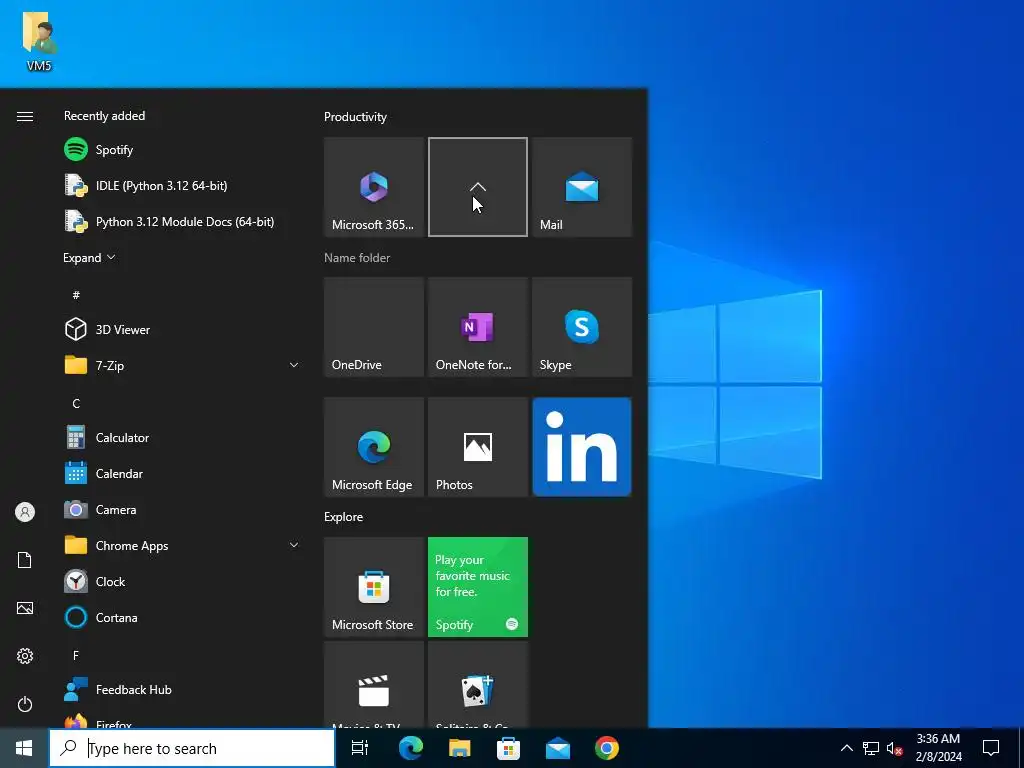Open the LinkedIn tile
1024x768 pixels.
click(x=582, y=447)
